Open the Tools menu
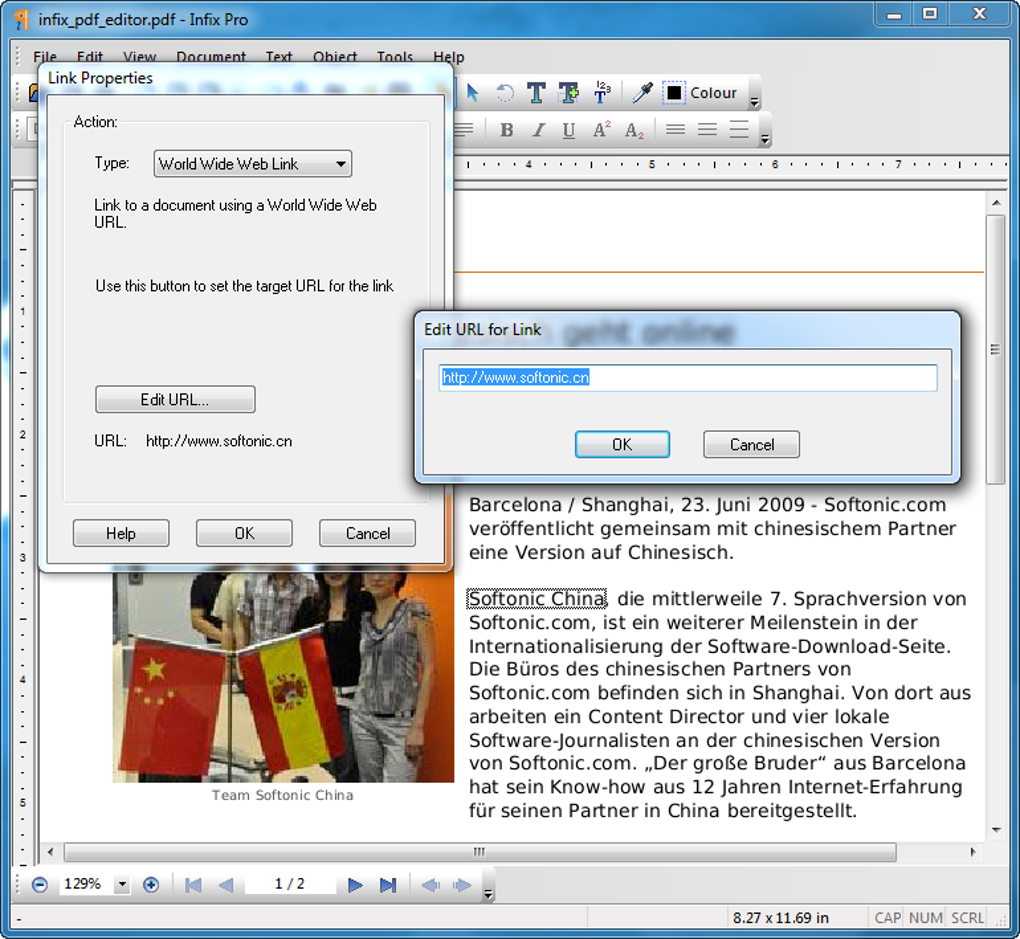The width and height of the screenshot is (1020, 939). coord(395,57)
